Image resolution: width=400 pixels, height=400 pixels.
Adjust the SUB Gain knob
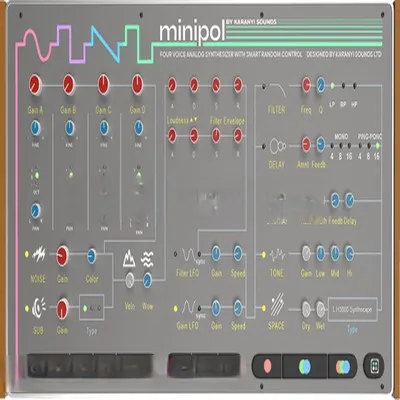62,308
